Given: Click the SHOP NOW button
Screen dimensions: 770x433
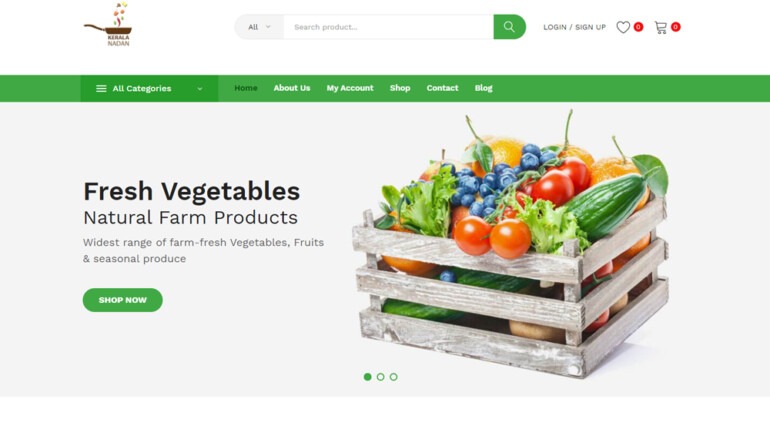Looking at the screenshot, I should coord(123,300).
